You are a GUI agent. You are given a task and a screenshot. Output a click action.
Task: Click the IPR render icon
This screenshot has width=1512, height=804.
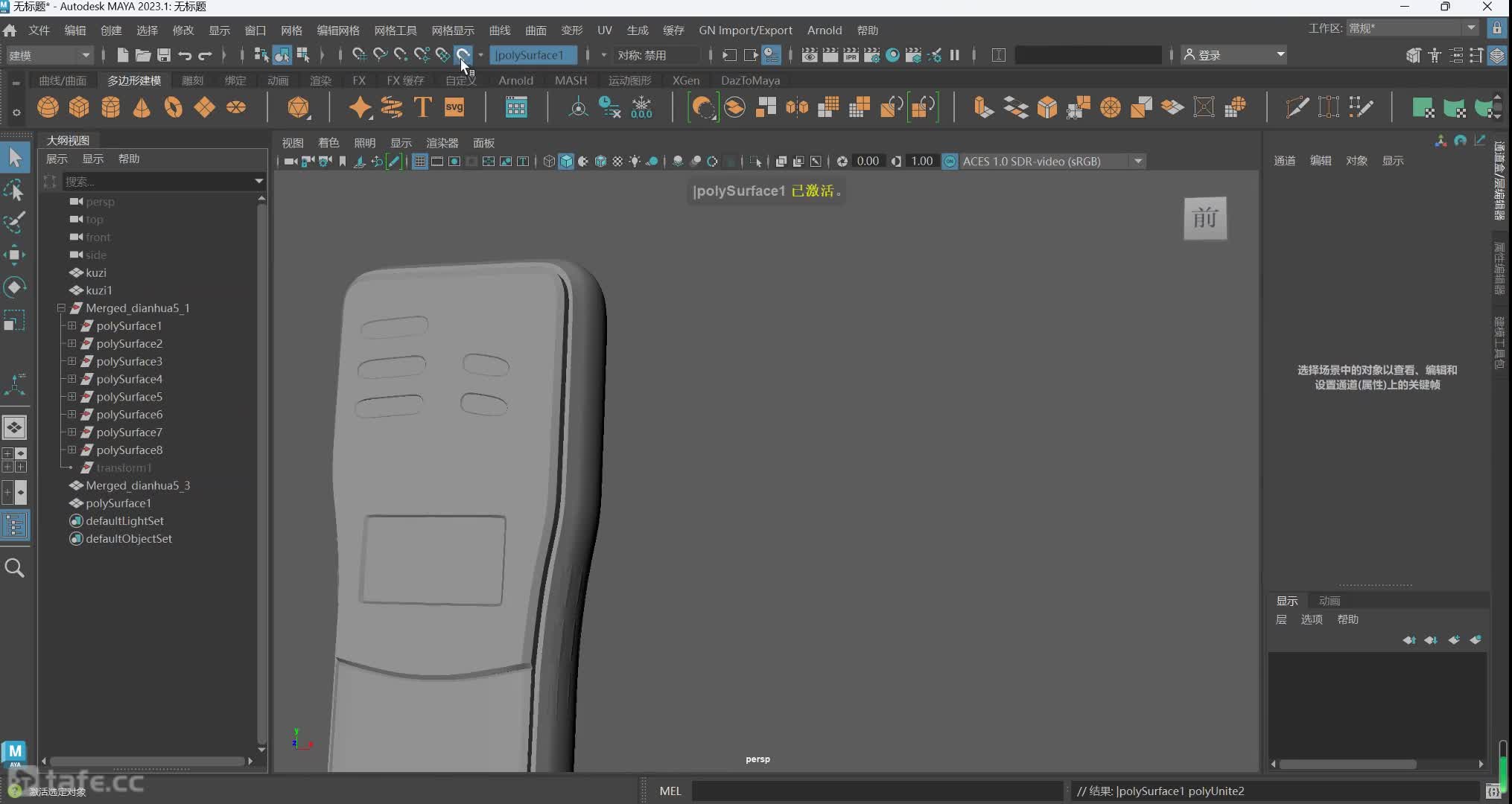pyautogui.click(x=851, y=54)
